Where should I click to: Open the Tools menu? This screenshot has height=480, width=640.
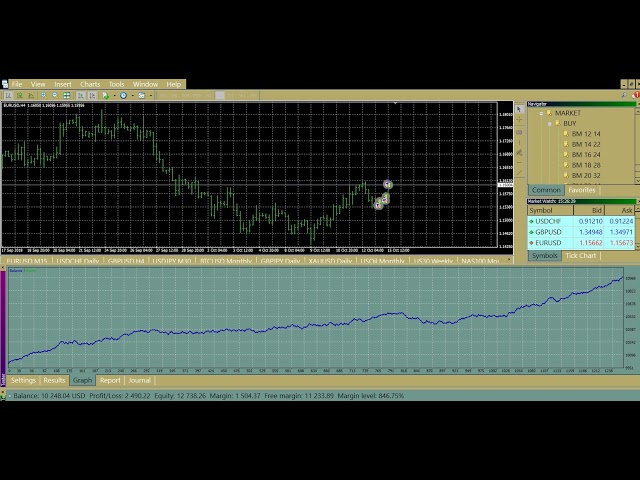[x=117, y=84]
